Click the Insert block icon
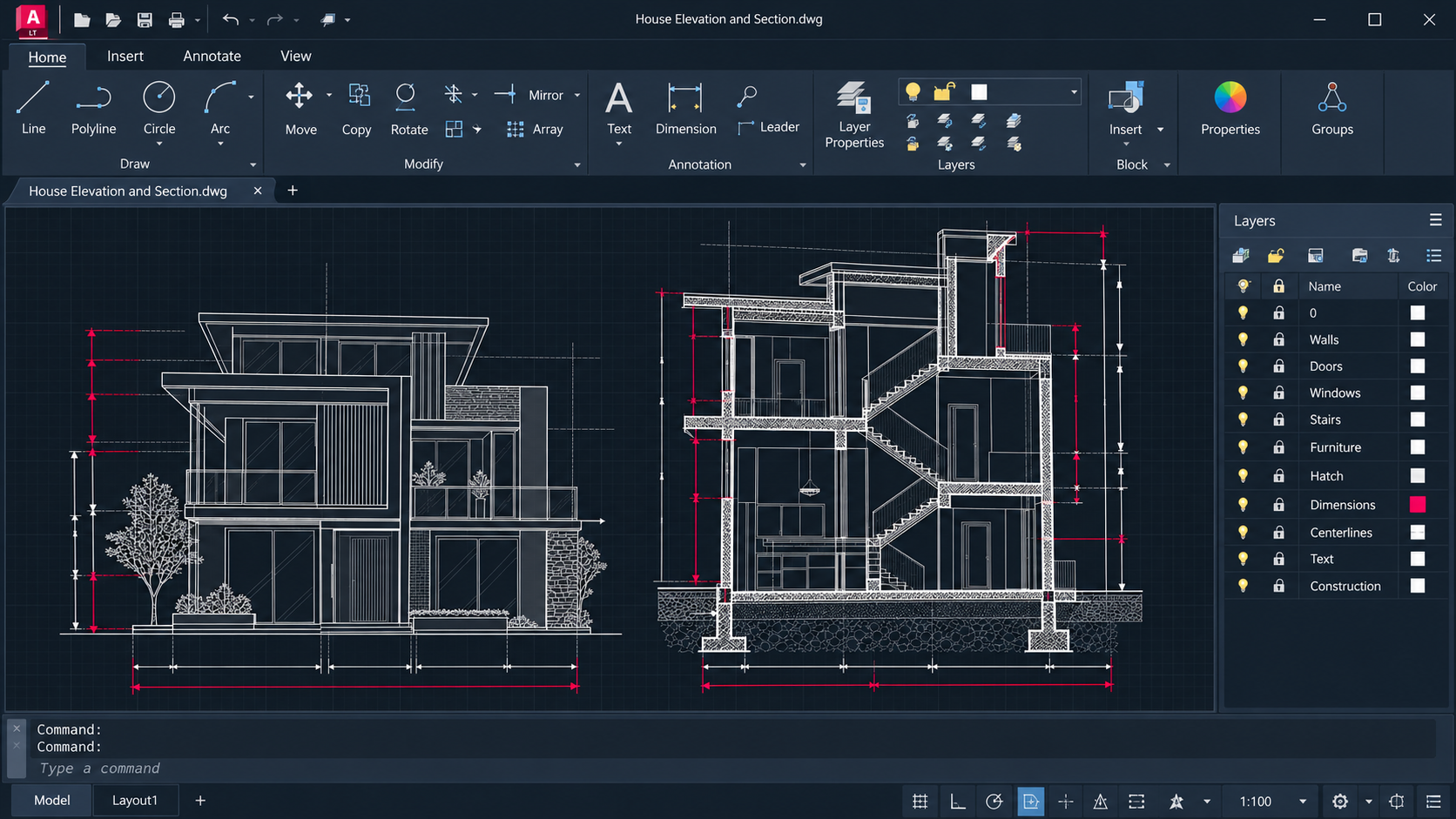 click(1125, 99)
